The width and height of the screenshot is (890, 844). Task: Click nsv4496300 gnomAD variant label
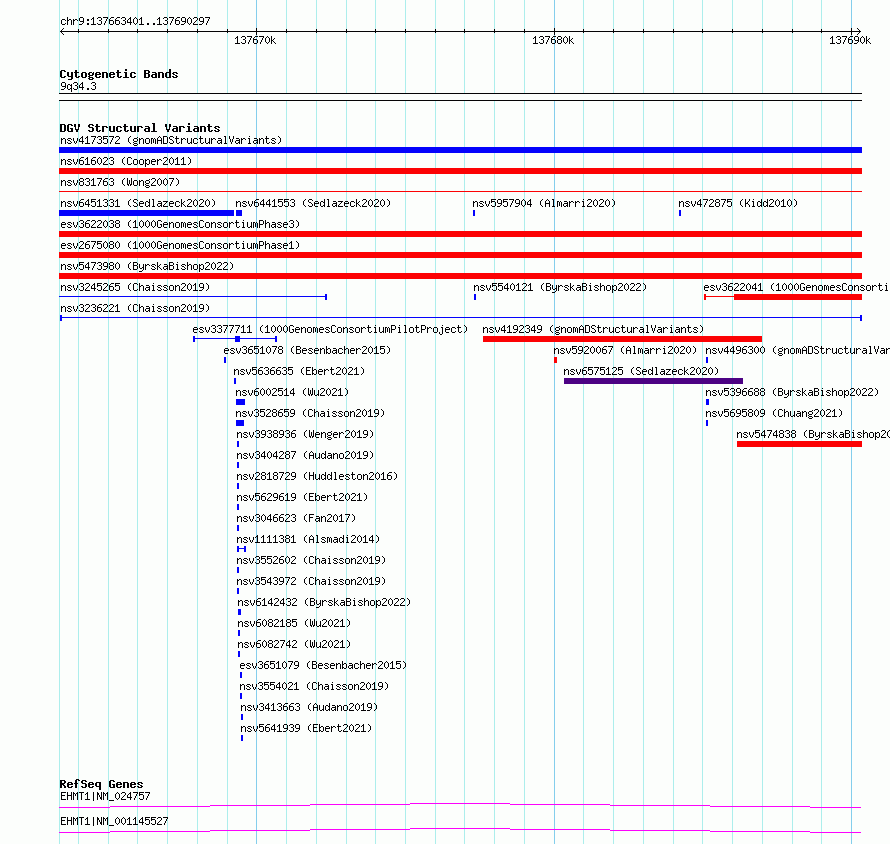pyautogui.click(x=797, y=350)
